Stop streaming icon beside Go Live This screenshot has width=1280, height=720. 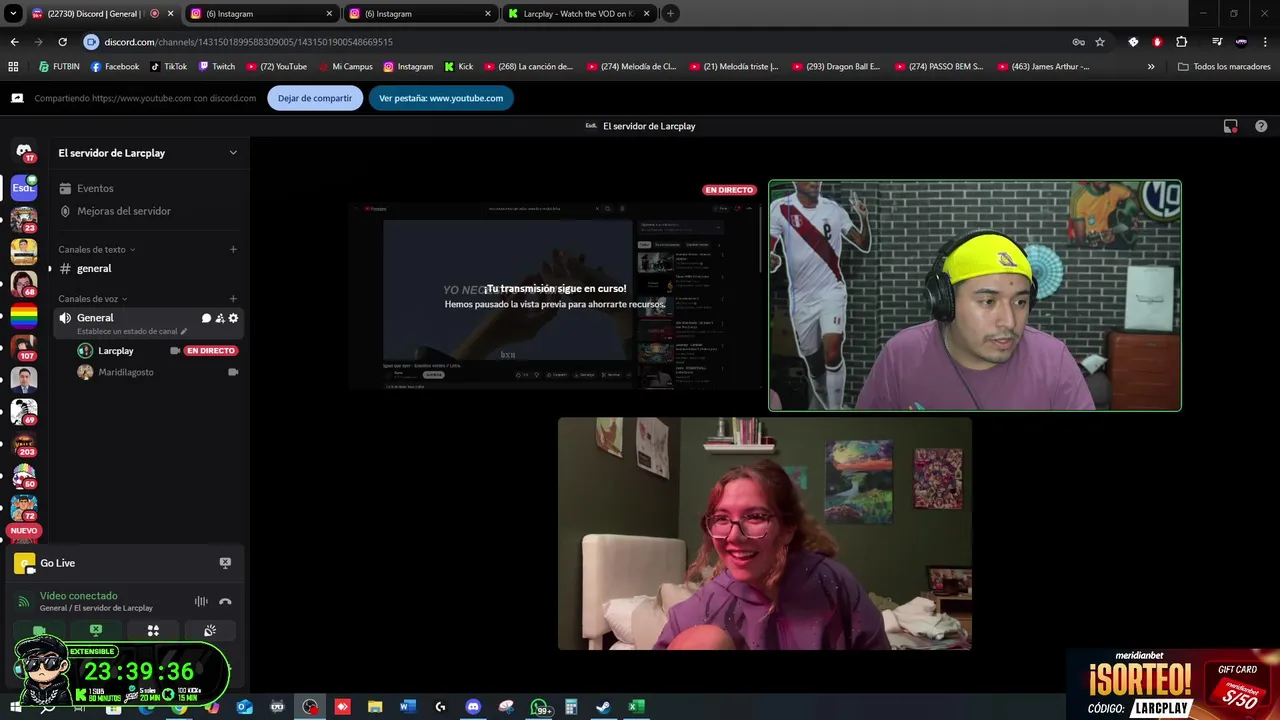[225, 563]
